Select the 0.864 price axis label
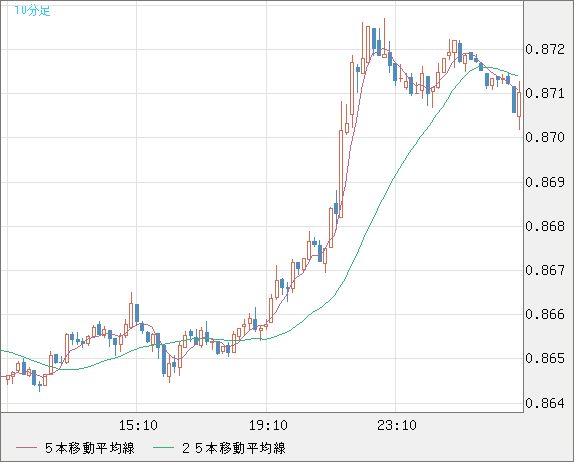 point(545,403)
